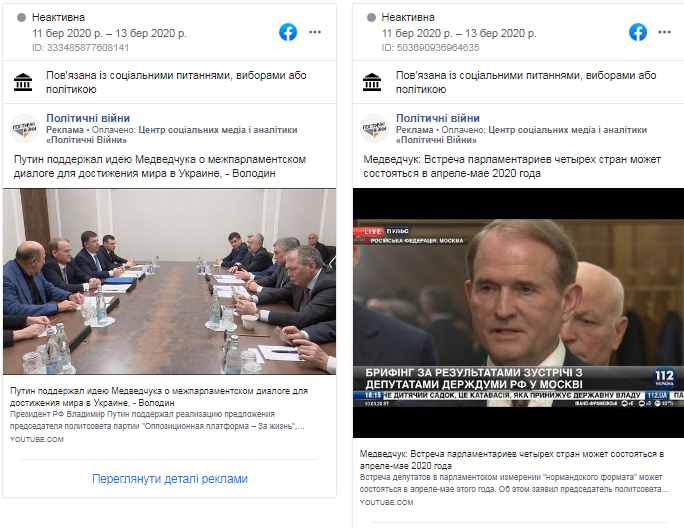
Task: Click left card YouTube link headline about Путин
Action: 159,397
